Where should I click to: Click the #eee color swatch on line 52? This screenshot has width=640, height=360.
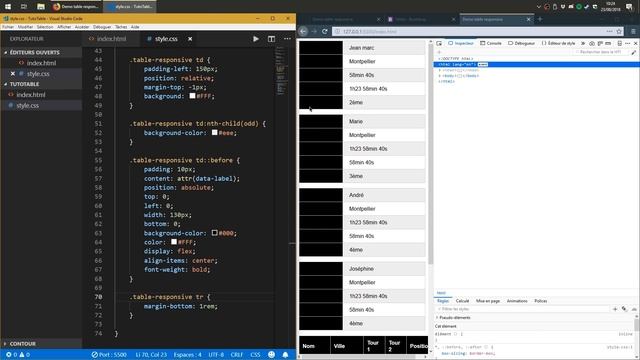(214, 133)
